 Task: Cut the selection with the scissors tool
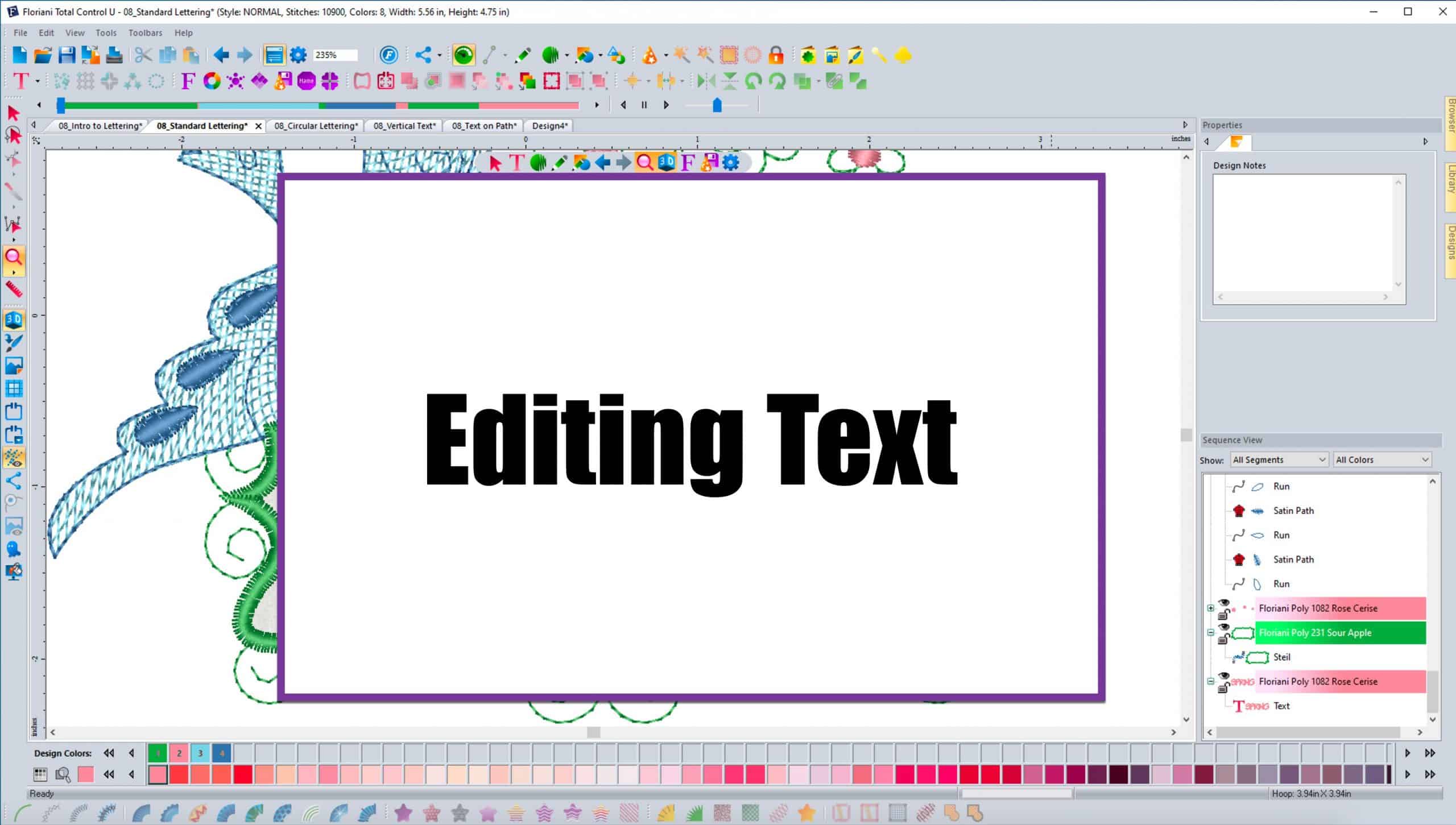pos(143,55)
